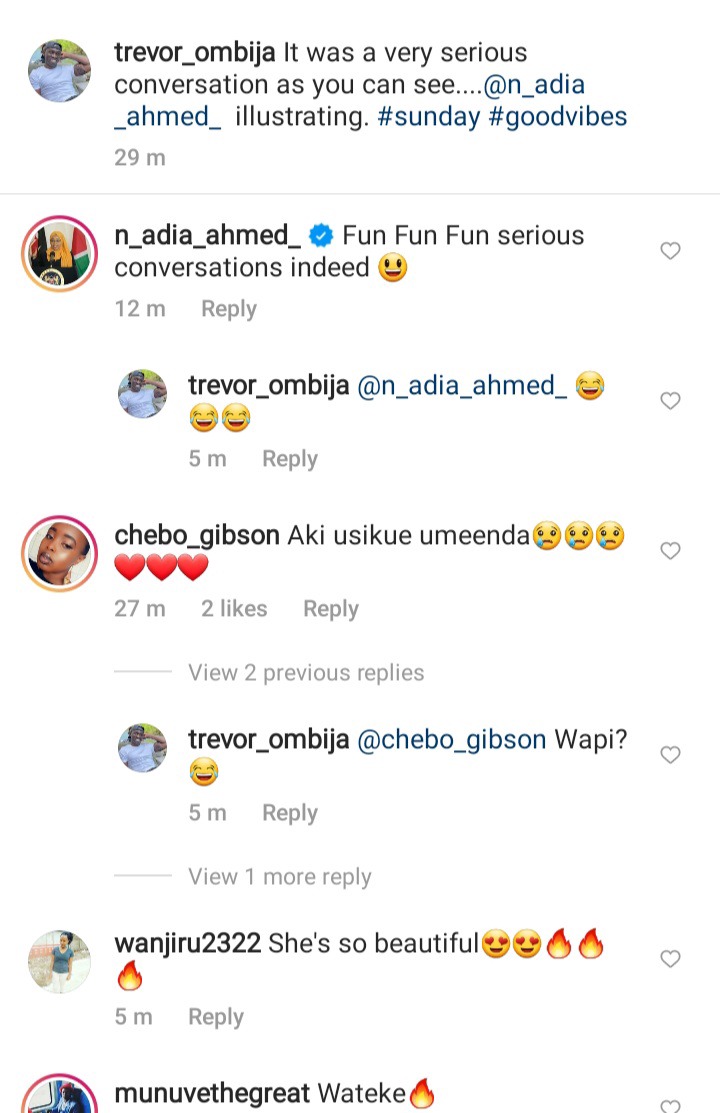Open n_adia_ahmed_'s story ring avatar

(60, 254)
